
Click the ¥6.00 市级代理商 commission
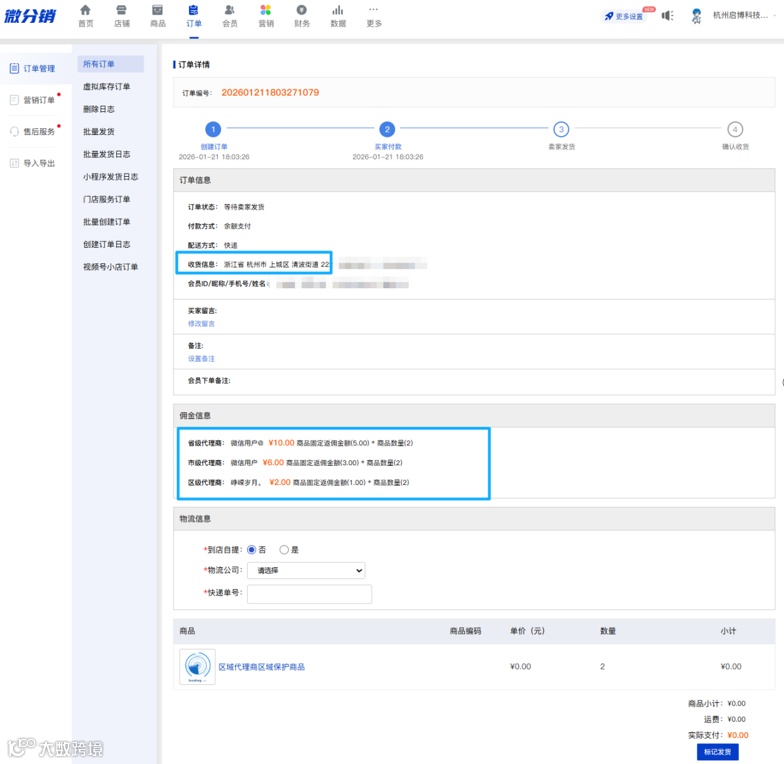[x=273, y=462]
